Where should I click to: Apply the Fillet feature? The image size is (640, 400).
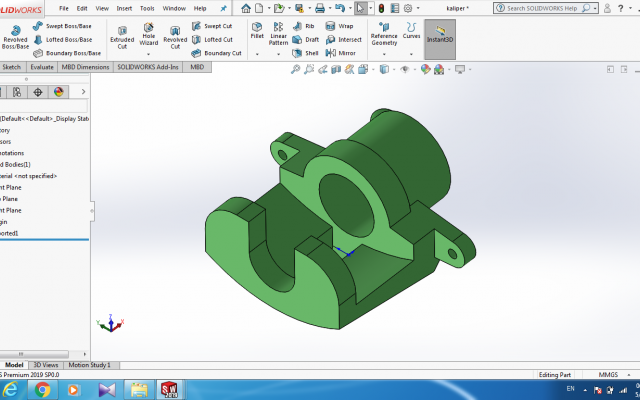257,31
